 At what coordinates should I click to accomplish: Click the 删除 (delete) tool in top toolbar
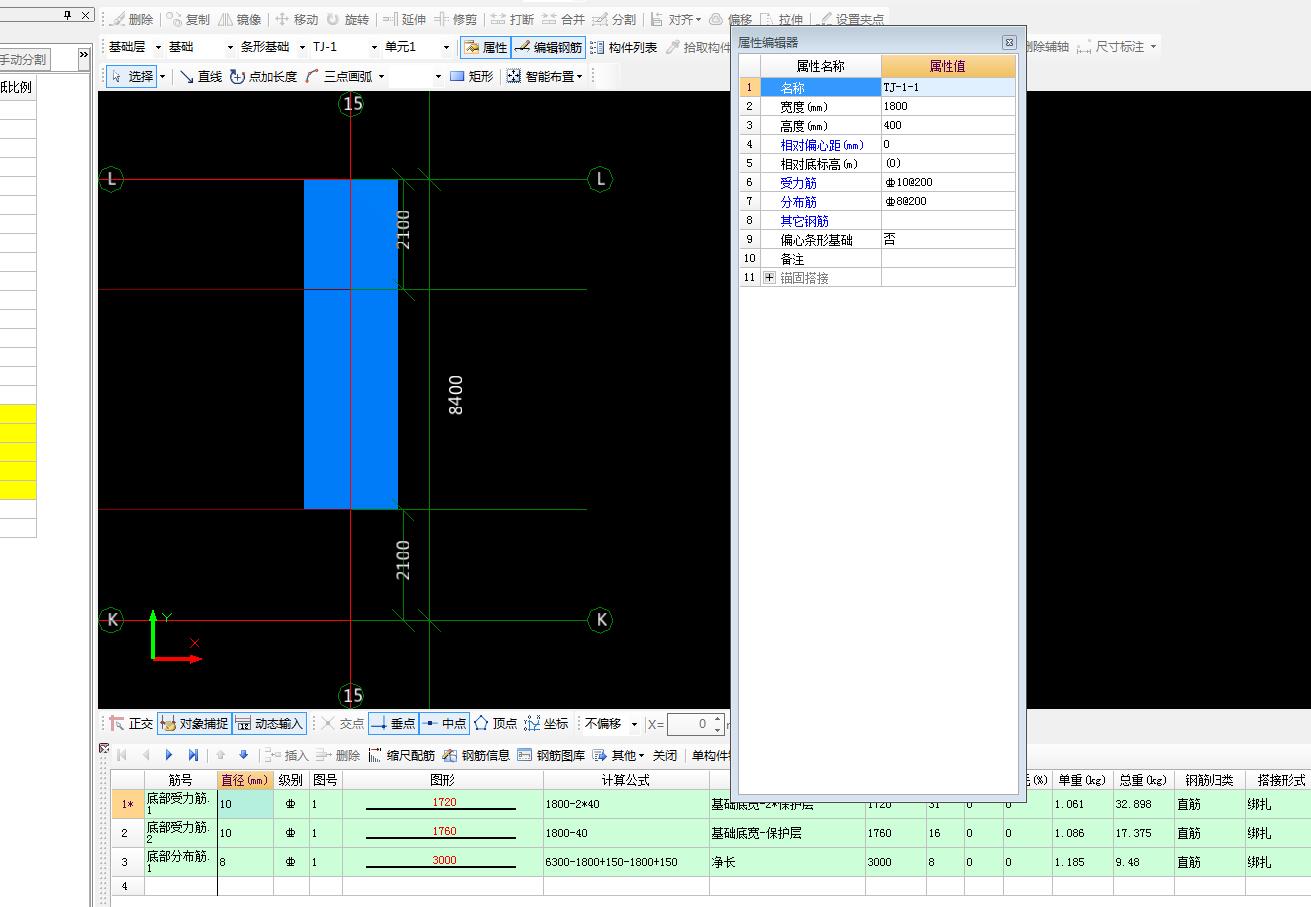131,19
